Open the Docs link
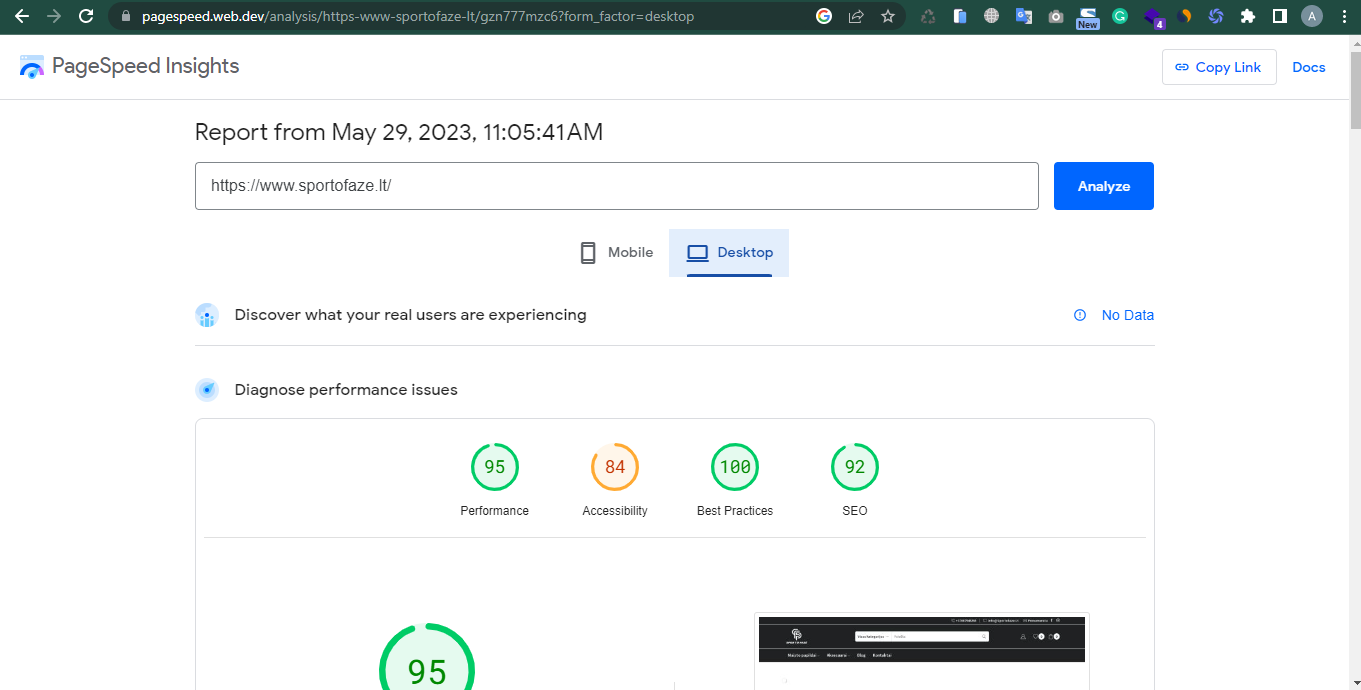This screenshot has height=690, width=1361. tap(1309, 67)
